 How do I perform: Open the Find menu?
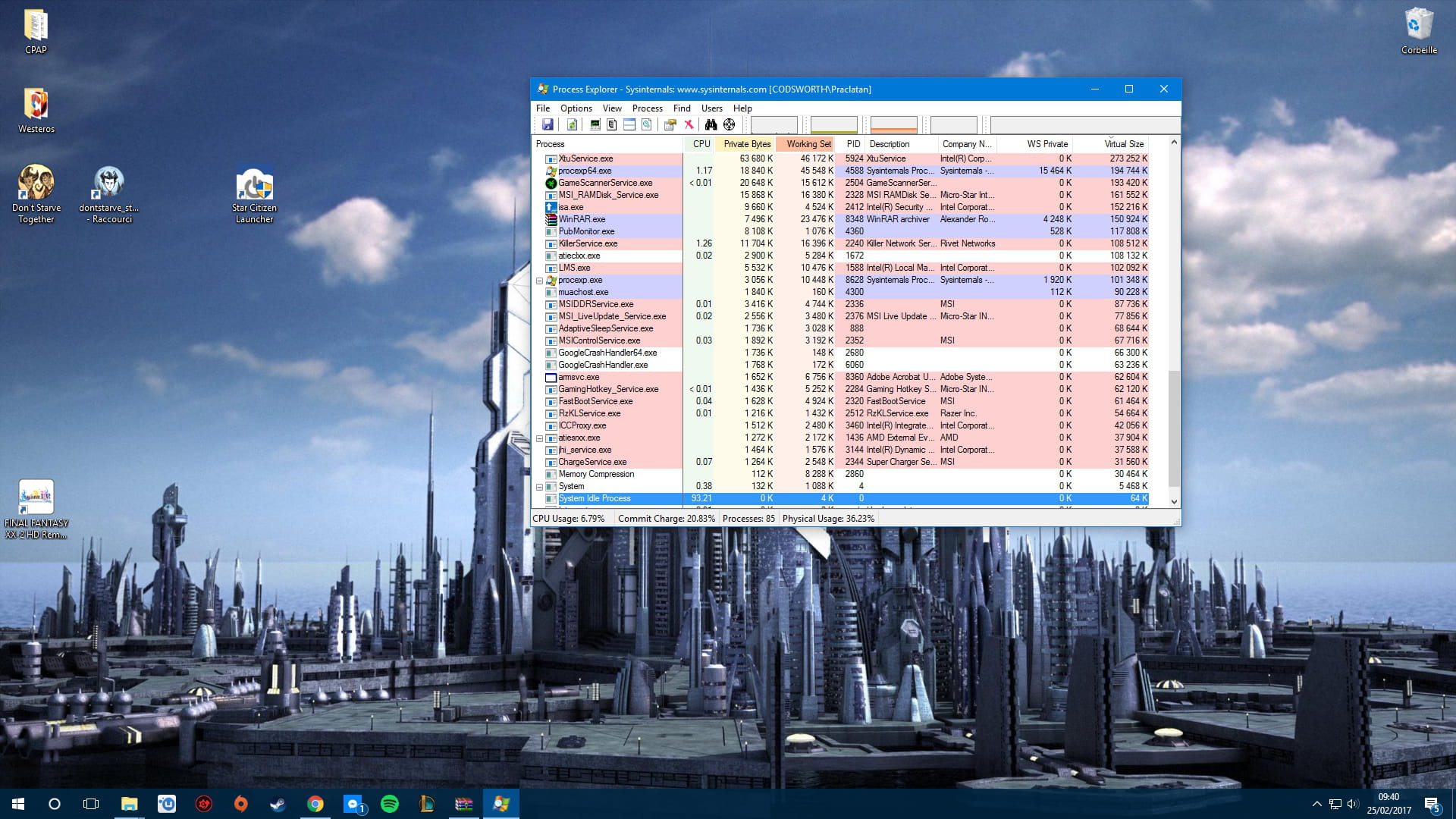682,108
